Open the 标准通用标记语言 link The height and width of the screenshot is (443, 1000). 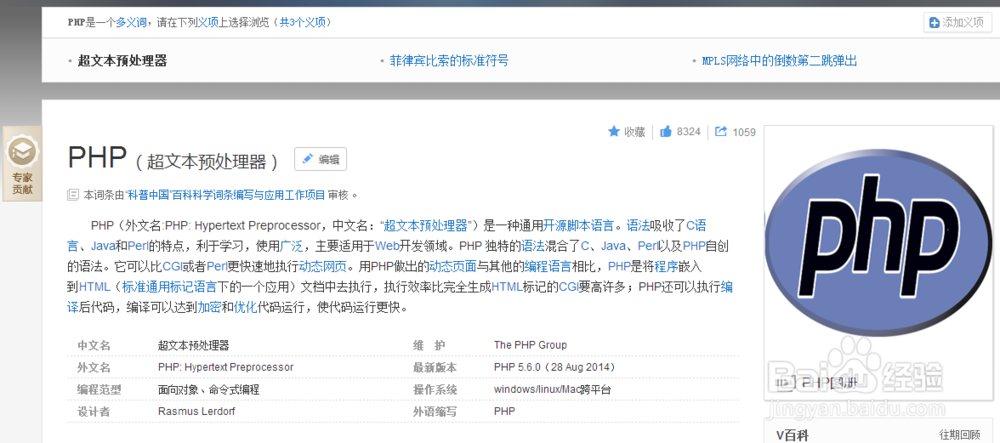point(170,287)
